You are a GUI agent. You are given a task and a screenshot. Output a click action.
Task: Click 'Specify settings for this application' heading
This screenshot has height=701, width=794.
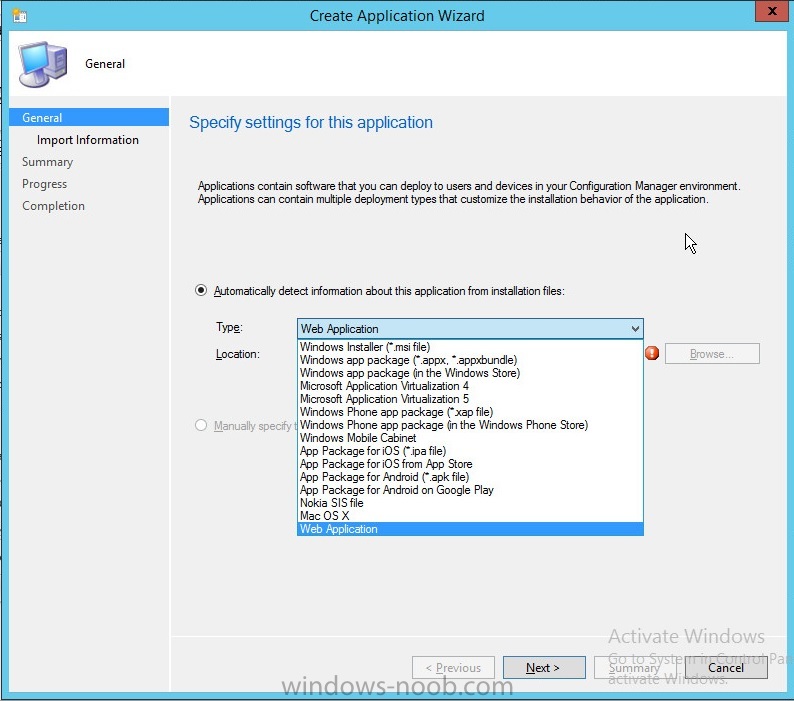pyautogui.click(x=311, y=123)
